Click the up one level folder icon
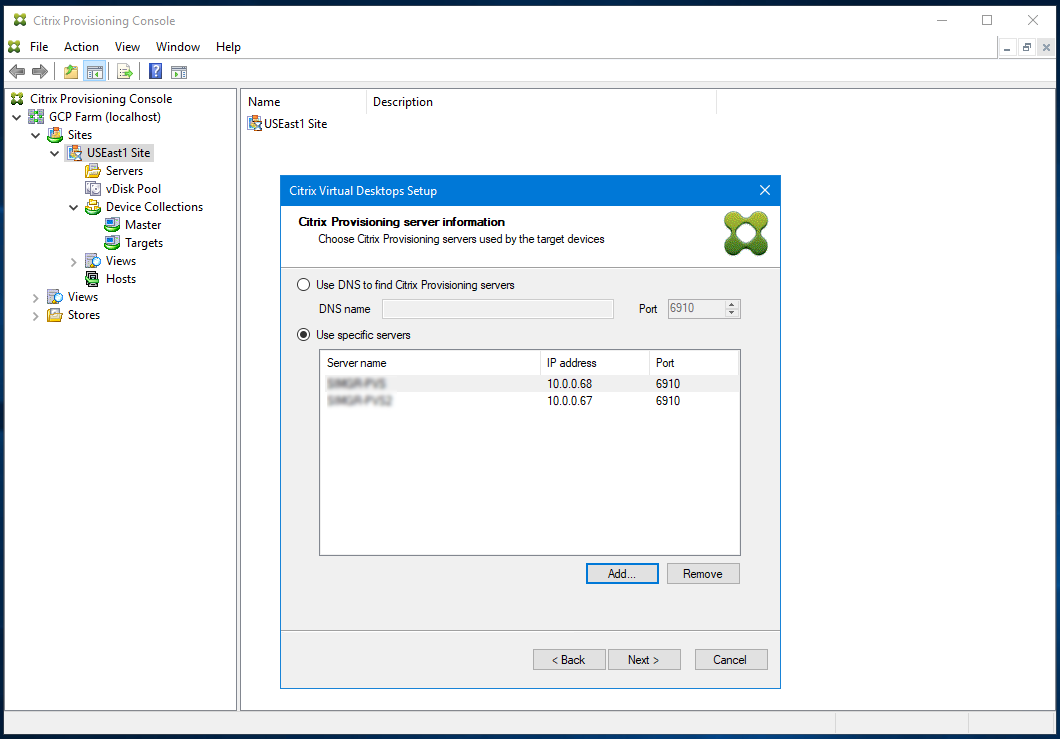The height and width of the screenshot is (739, 1060). pyautogui.click(x=69, y=71)
